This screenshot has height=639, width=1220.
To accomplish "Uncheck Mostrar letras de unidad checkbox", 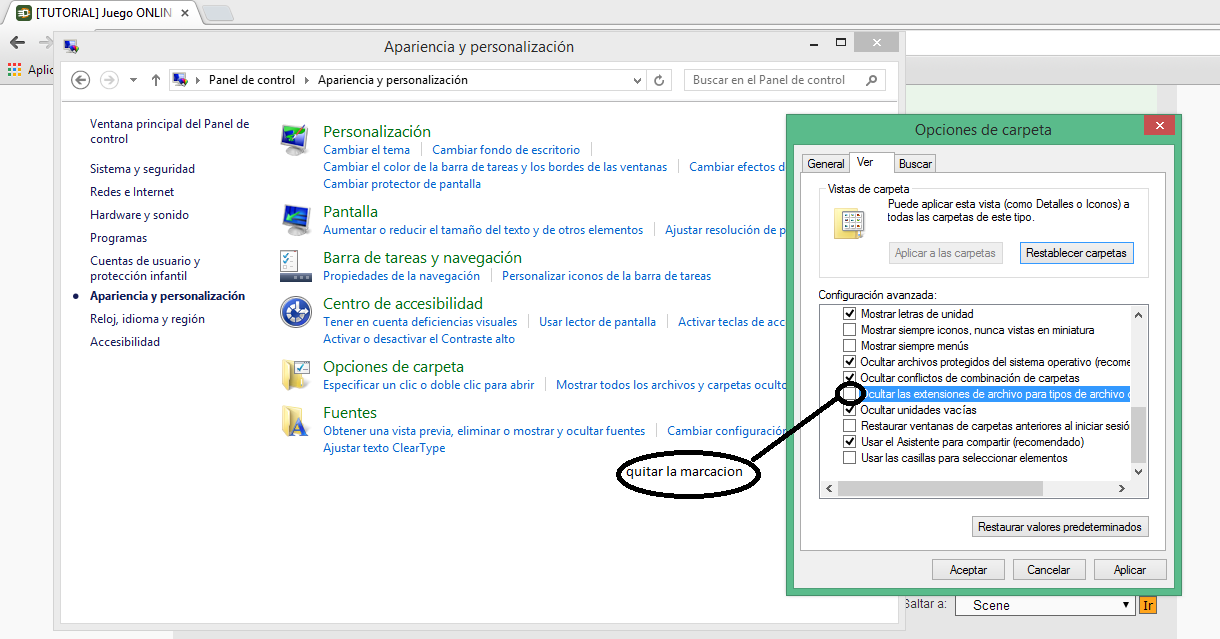I will (x=850, y=314).
